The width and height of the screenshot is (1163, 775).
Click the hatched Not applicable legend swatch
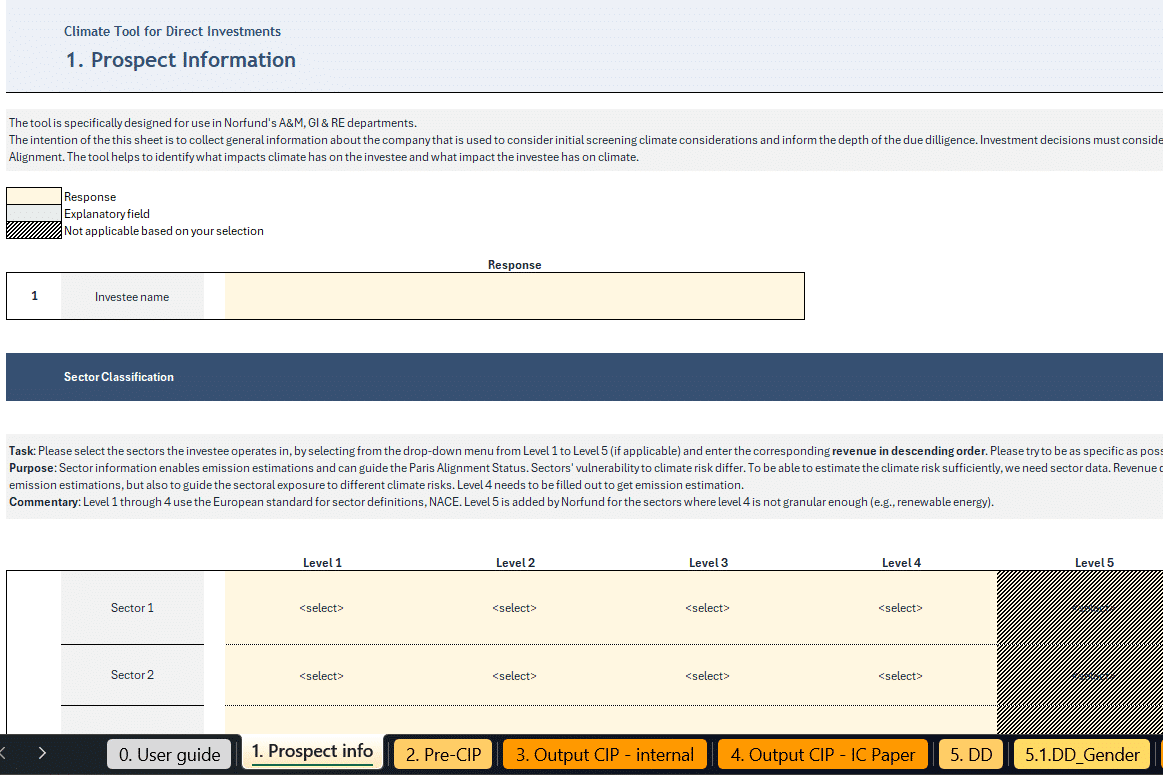pyautogui.click(x=34, y=231)
